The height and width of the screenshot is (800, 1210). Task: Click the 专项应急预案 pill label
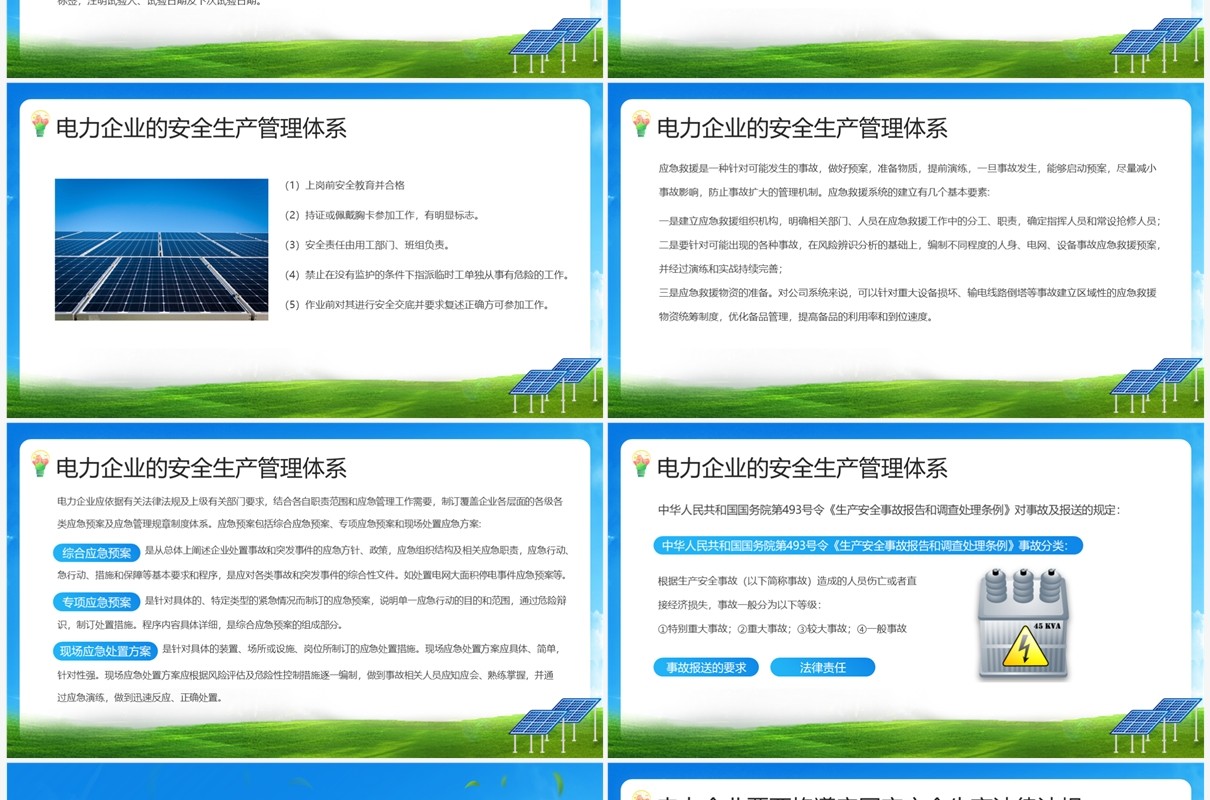tap(97, 602)
